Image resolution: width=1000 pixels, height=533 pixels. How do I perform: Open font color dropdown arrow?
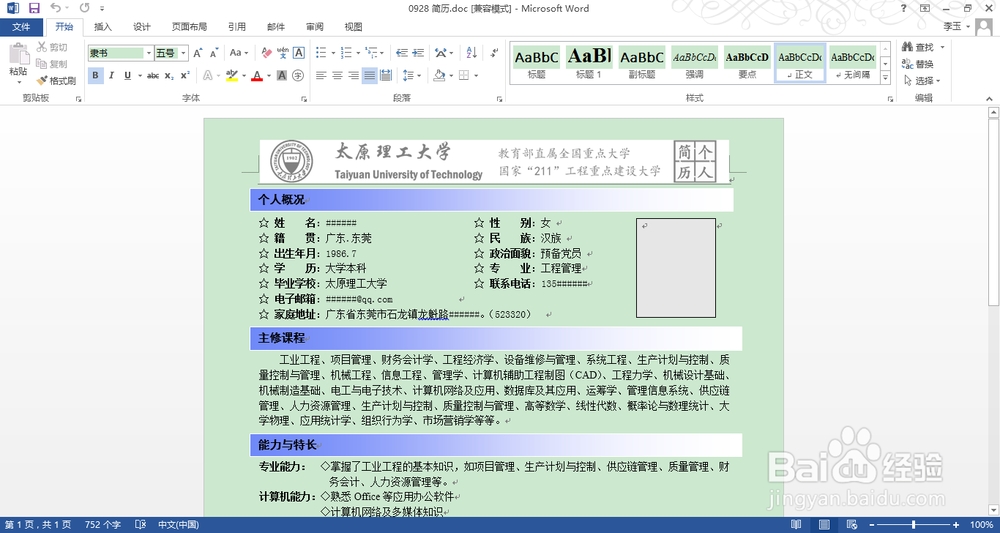[x=269, y=76]
